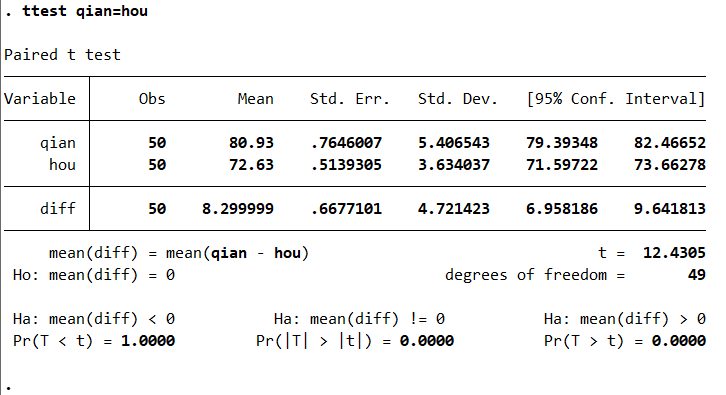
Task: Click hou standard deviation 3.634037
Action: pyautogui.click(x=454, y=164)
